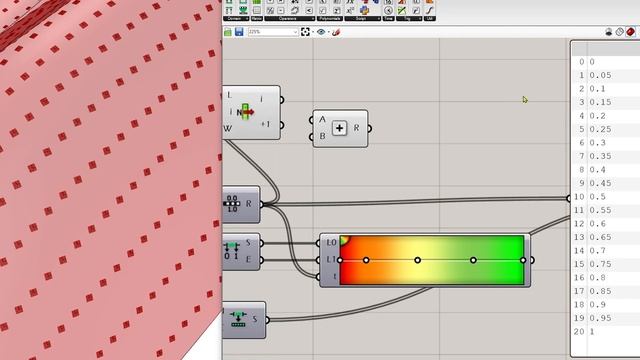
Task: Select panel row 5 with value 0.25
Action: pos(606,129)
